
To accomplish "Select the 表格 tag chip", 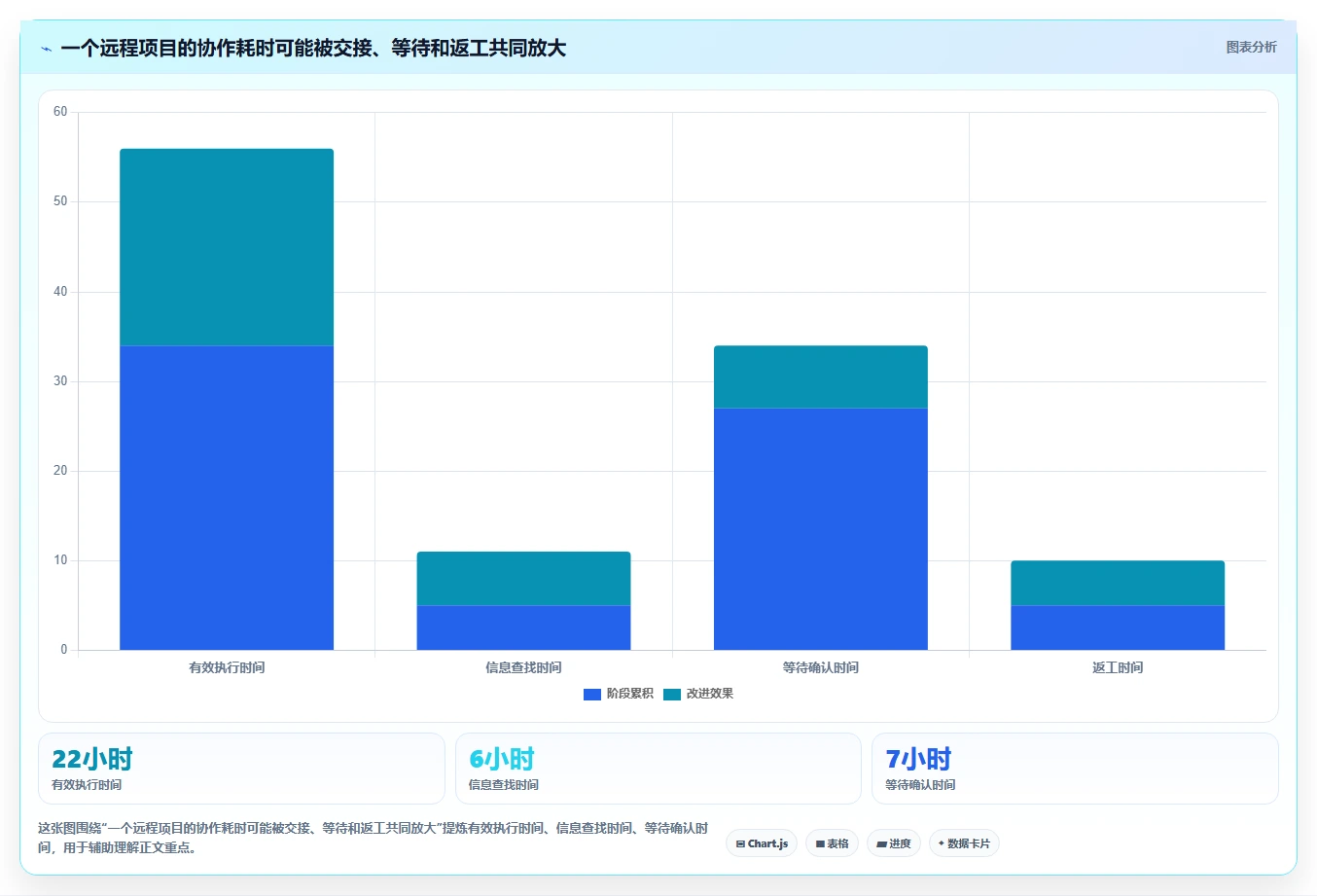I will [832, 843].
